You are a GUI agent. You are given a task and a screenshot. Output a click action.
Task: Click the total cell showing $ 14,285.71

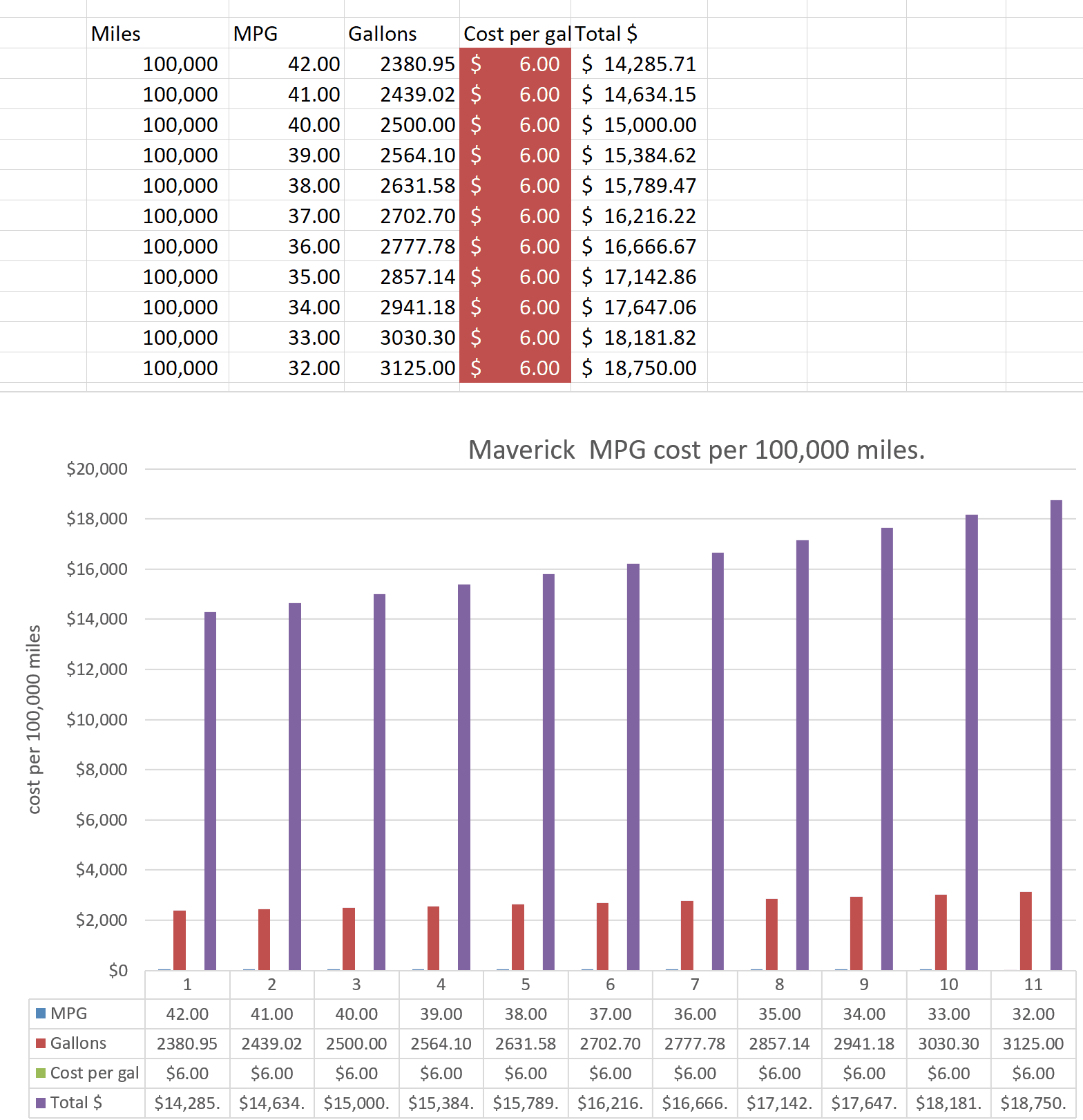(639, 64)
